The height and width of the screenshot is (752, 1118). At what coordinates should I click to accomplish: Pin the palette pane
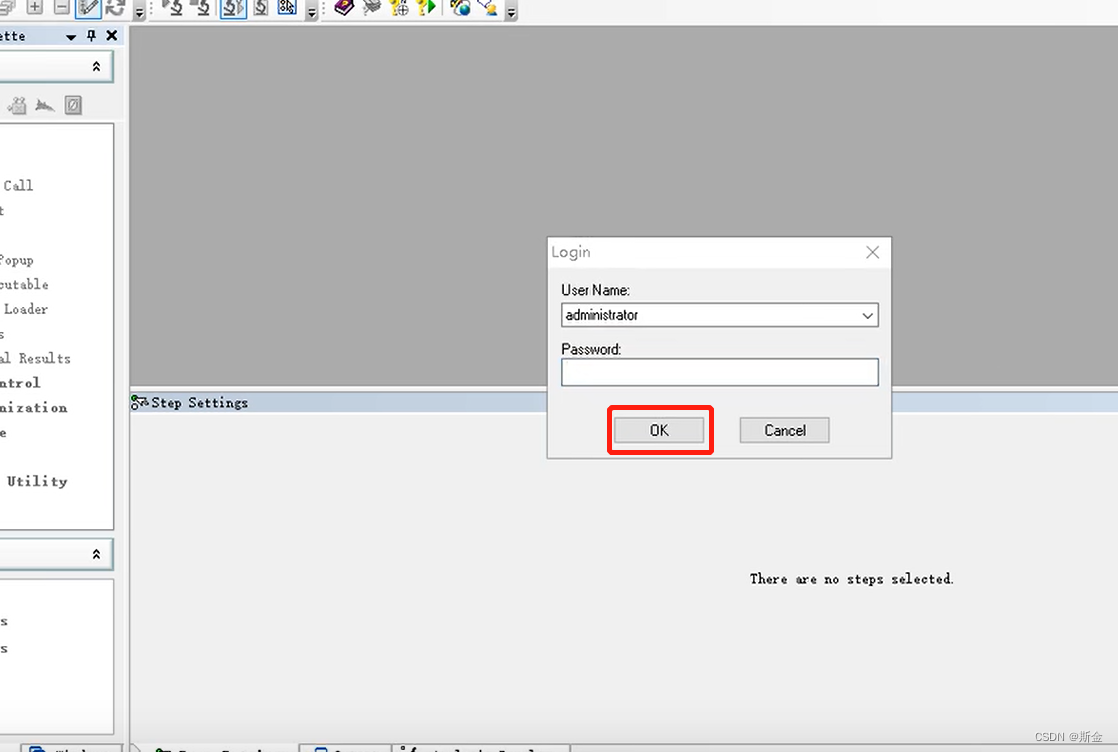91,36
